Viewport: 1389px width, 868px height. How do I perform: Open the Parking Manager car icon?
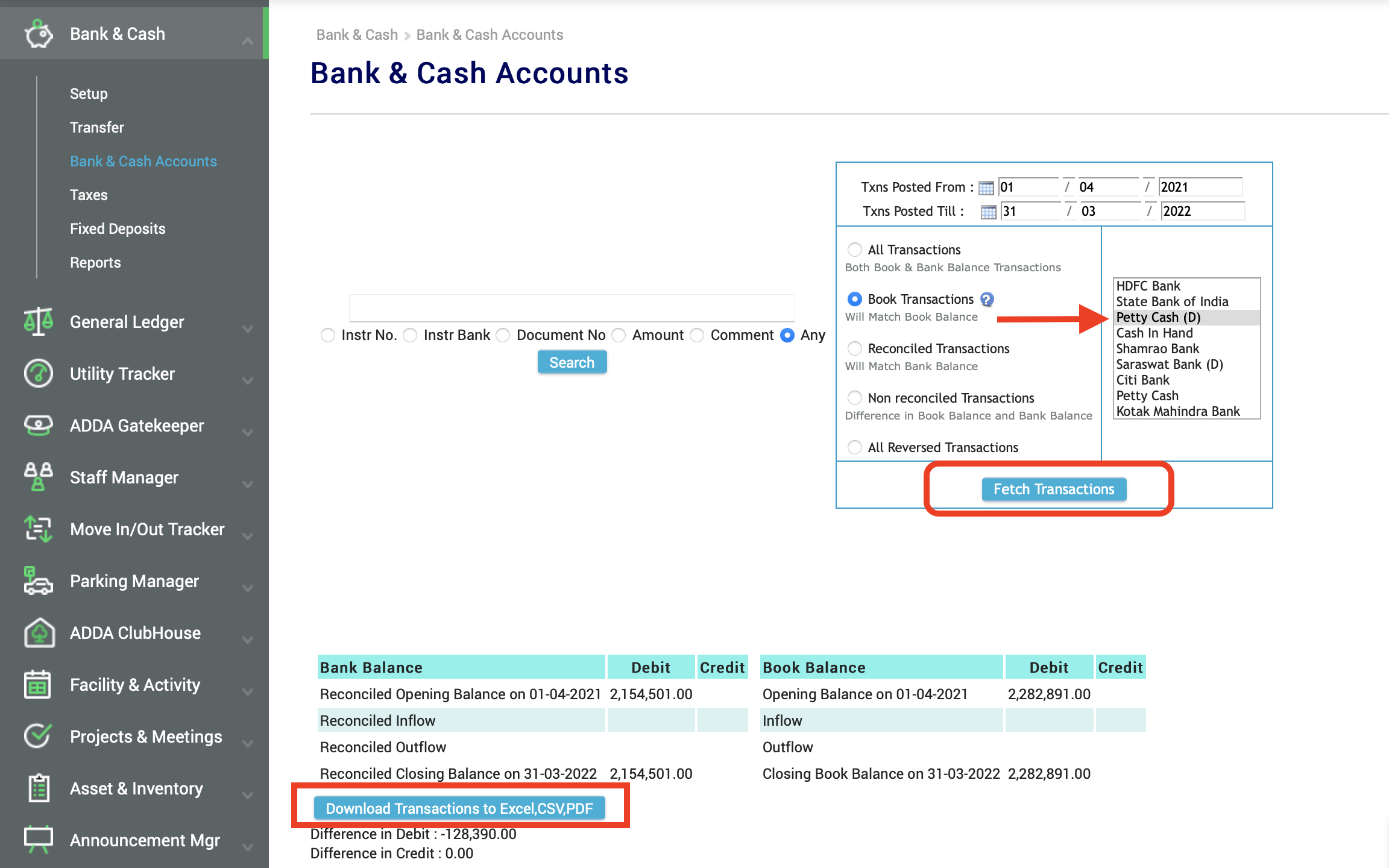tap(37, 580)
